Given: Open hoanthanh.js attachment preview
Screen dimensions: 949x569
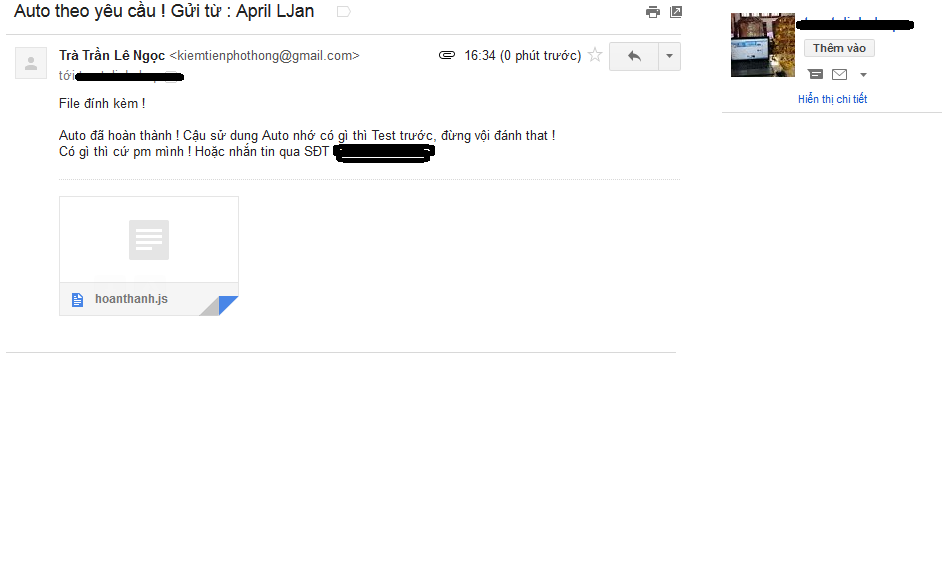Looking at the screenshot, I should pyautogui.click(x=149, y=240).
